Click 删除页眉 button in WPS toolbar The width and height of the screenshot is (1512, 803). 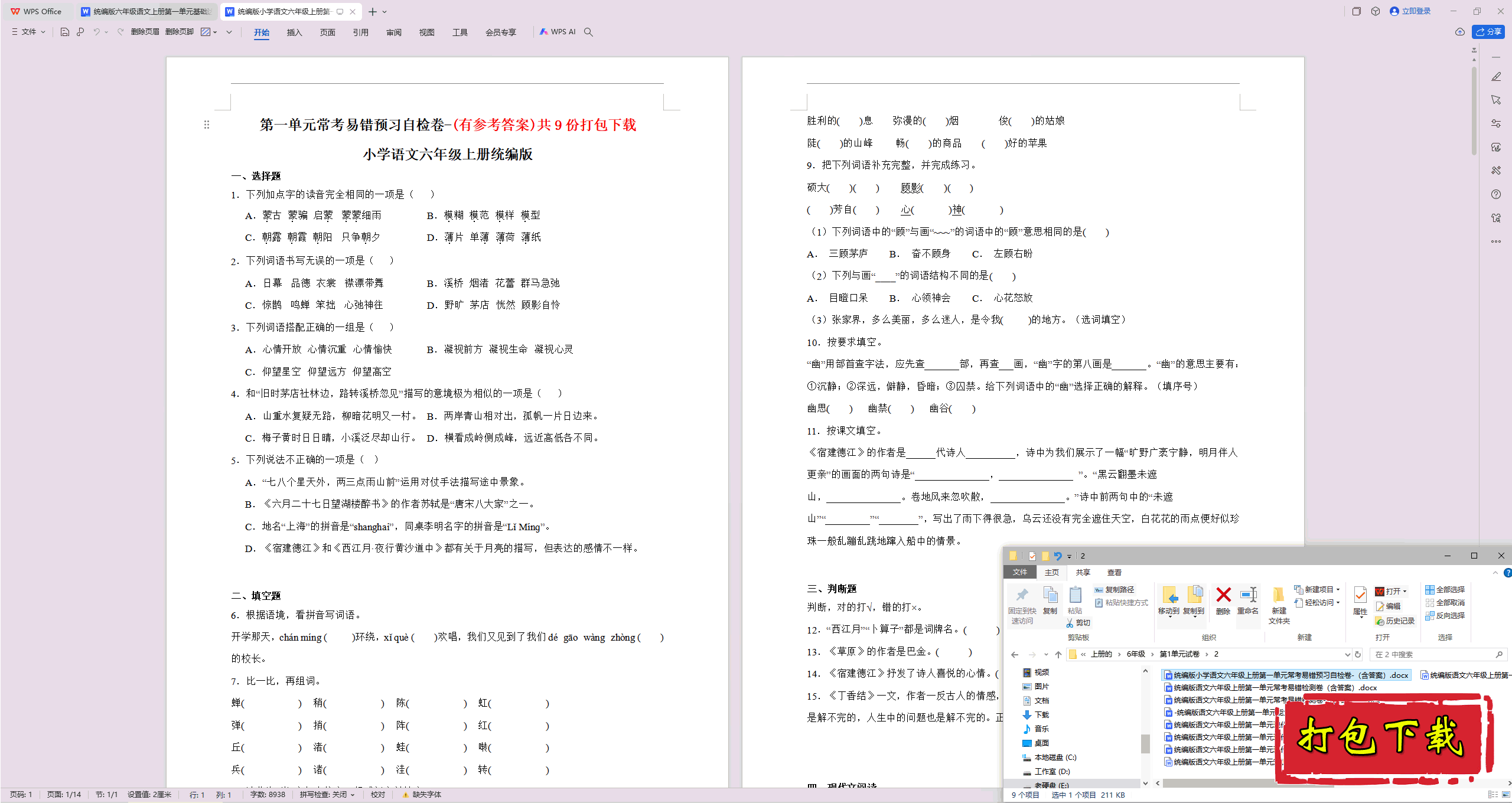coord(145,32)
